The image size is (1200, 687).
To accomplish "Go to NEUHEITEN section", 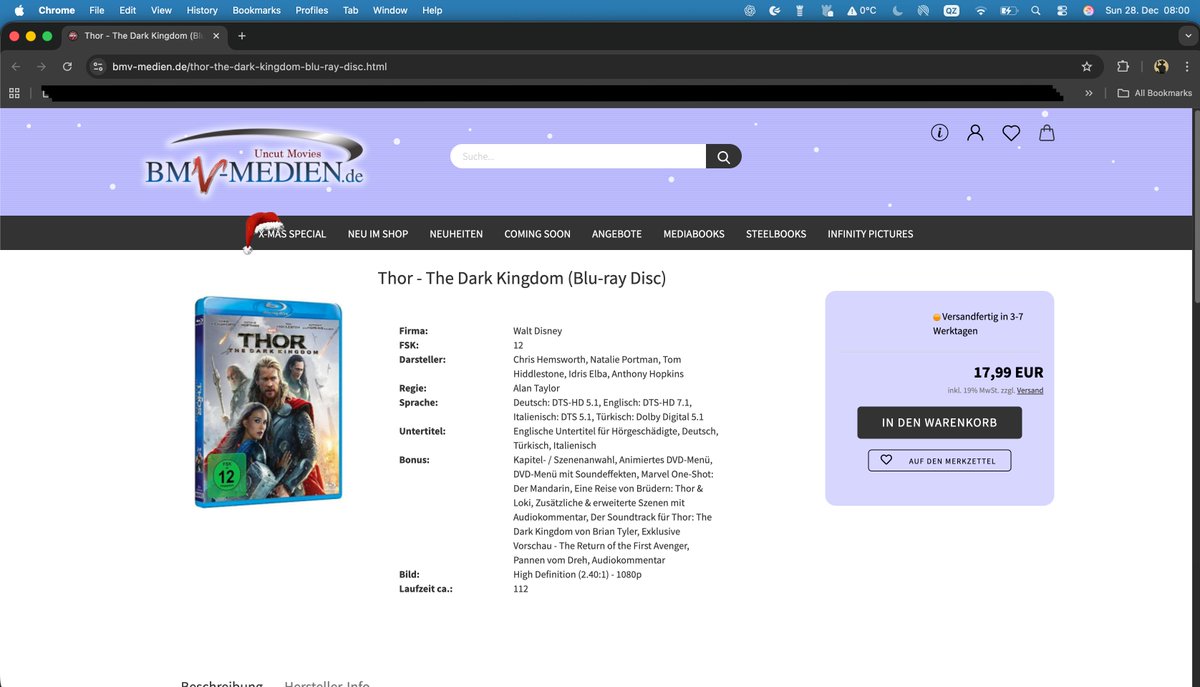I will (456, 234).
